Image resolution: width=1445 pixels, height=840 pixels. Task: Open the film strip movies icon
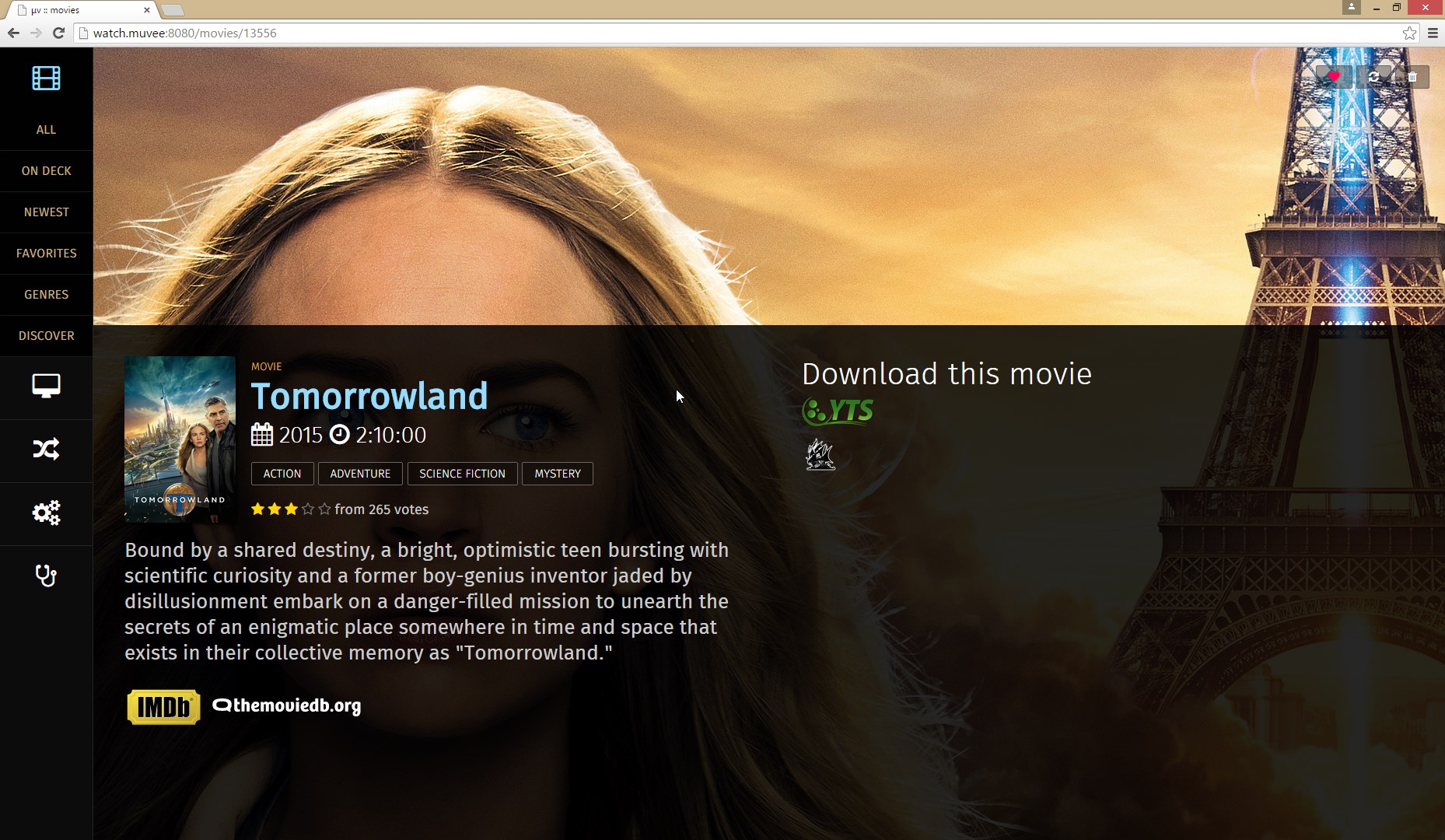(x=46, y=78)
